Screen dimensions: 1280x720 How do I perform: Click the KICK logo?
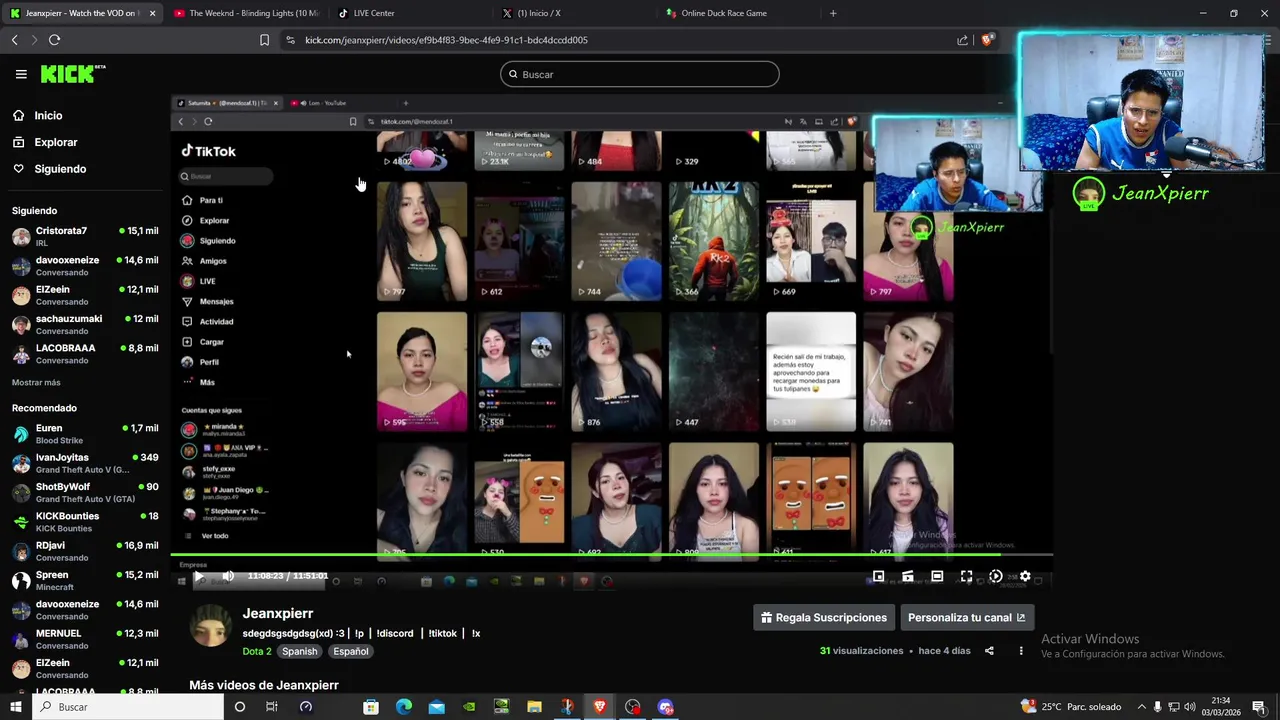(x=72, y=74)
